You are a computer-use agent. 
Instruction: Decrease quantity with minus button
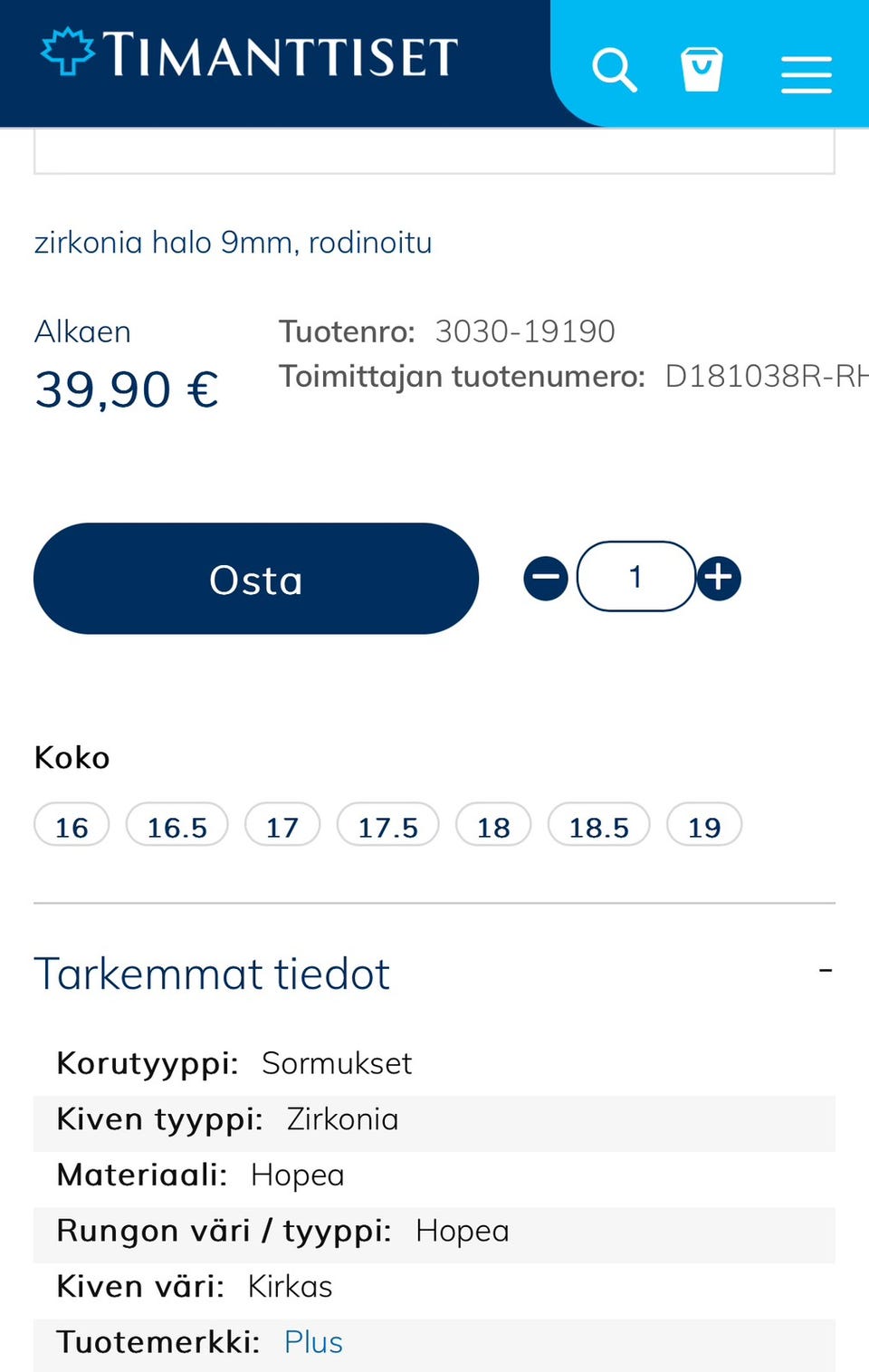546,578
